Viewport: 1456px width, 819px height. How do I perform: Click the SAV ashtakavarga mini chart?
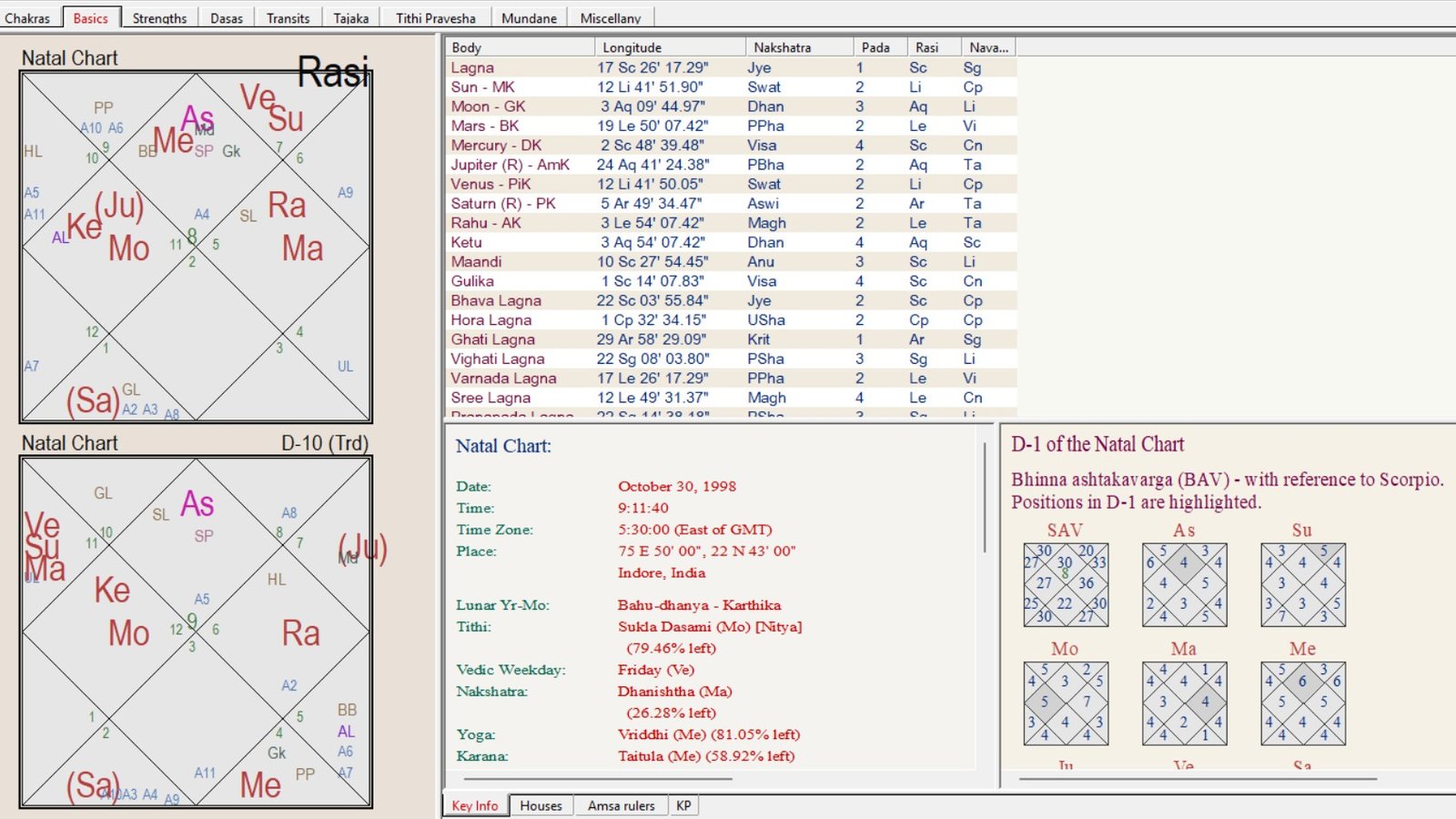(x=1066, y=585)
